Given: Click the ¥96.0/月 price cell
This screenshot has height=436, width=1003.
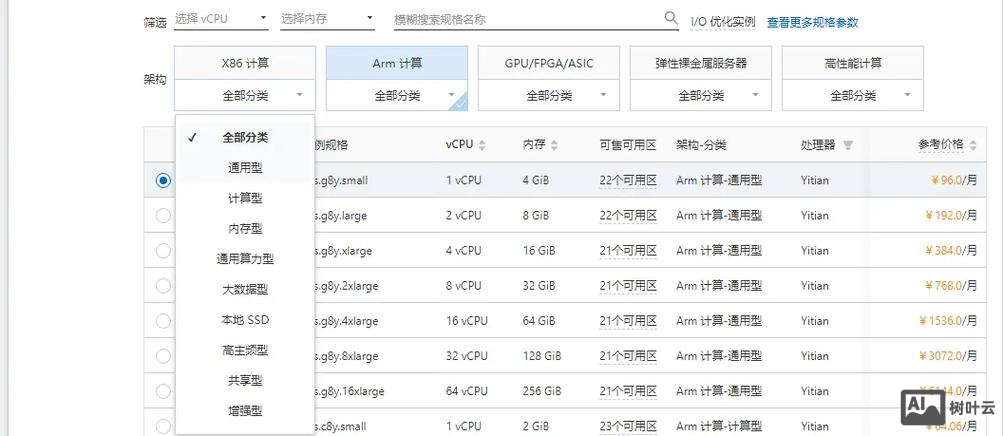Looking at the screenshot, I should 954,180.
